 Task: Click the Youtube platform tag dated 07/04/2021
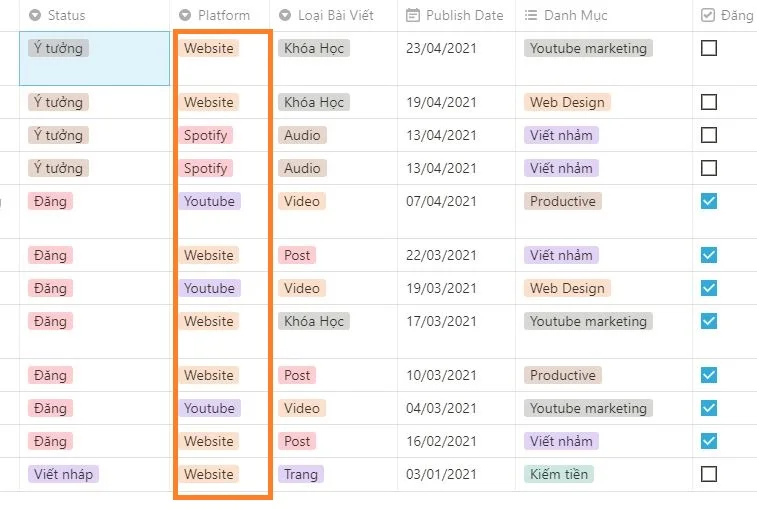coord(209,201)
